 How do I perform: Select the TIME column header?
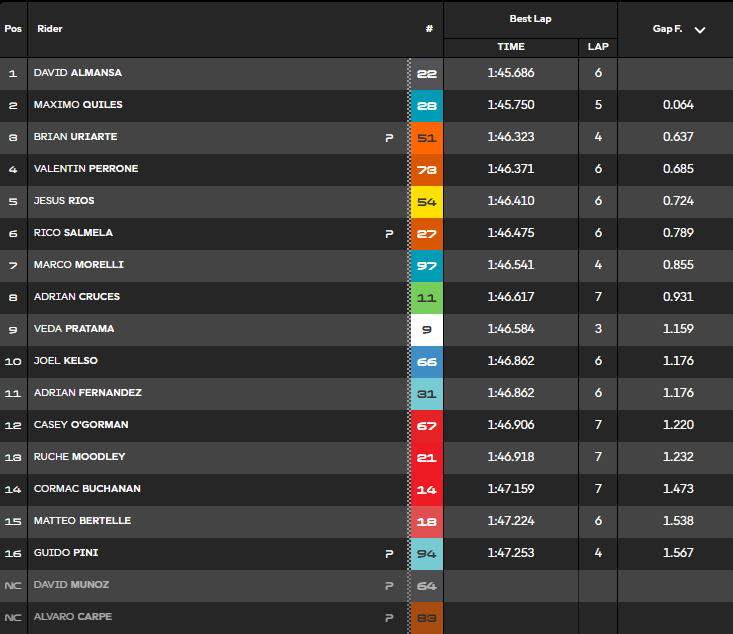pos(511,47)
